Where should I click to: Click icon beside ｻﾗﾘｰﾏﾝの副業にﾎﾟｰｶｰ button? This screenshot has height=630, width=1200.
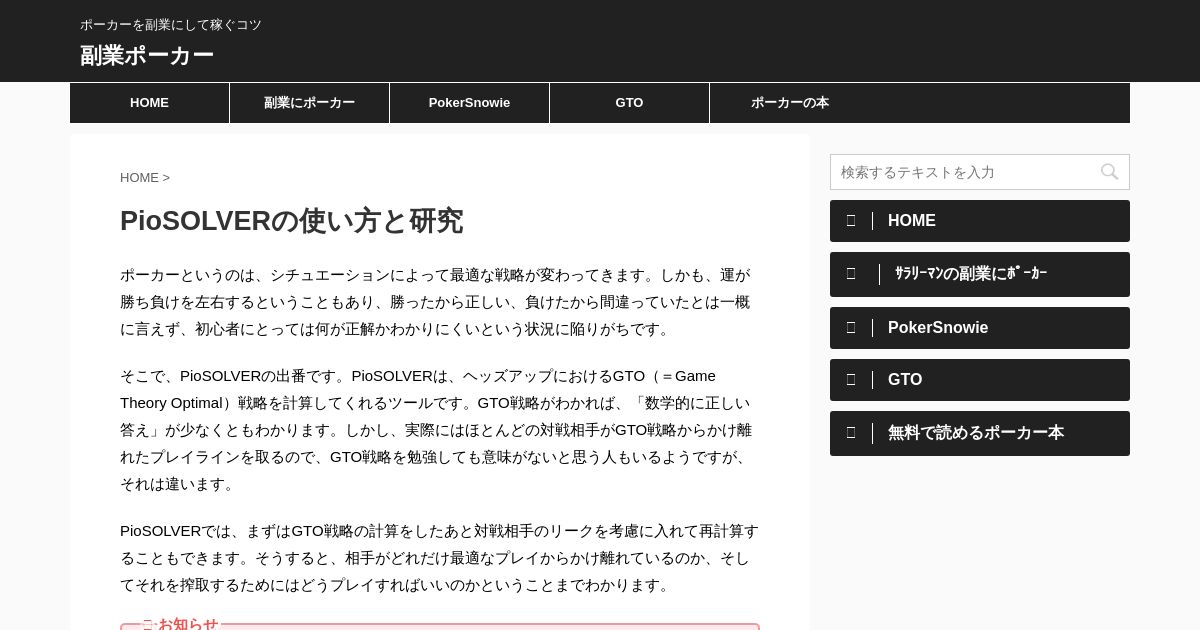pyautogui.click(x=851, y=274)
